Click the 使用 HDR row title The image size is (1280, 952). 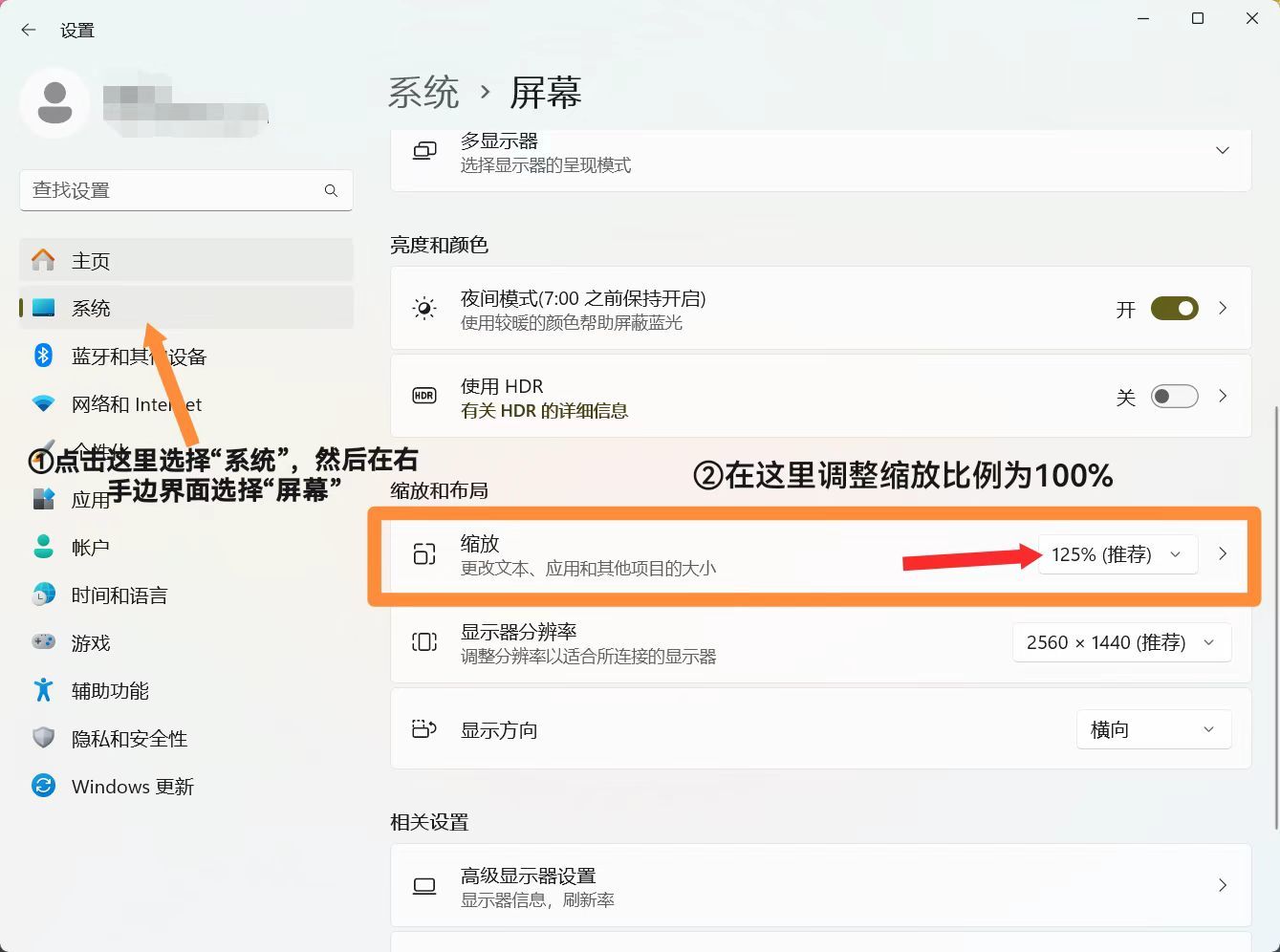click(502, 386)
